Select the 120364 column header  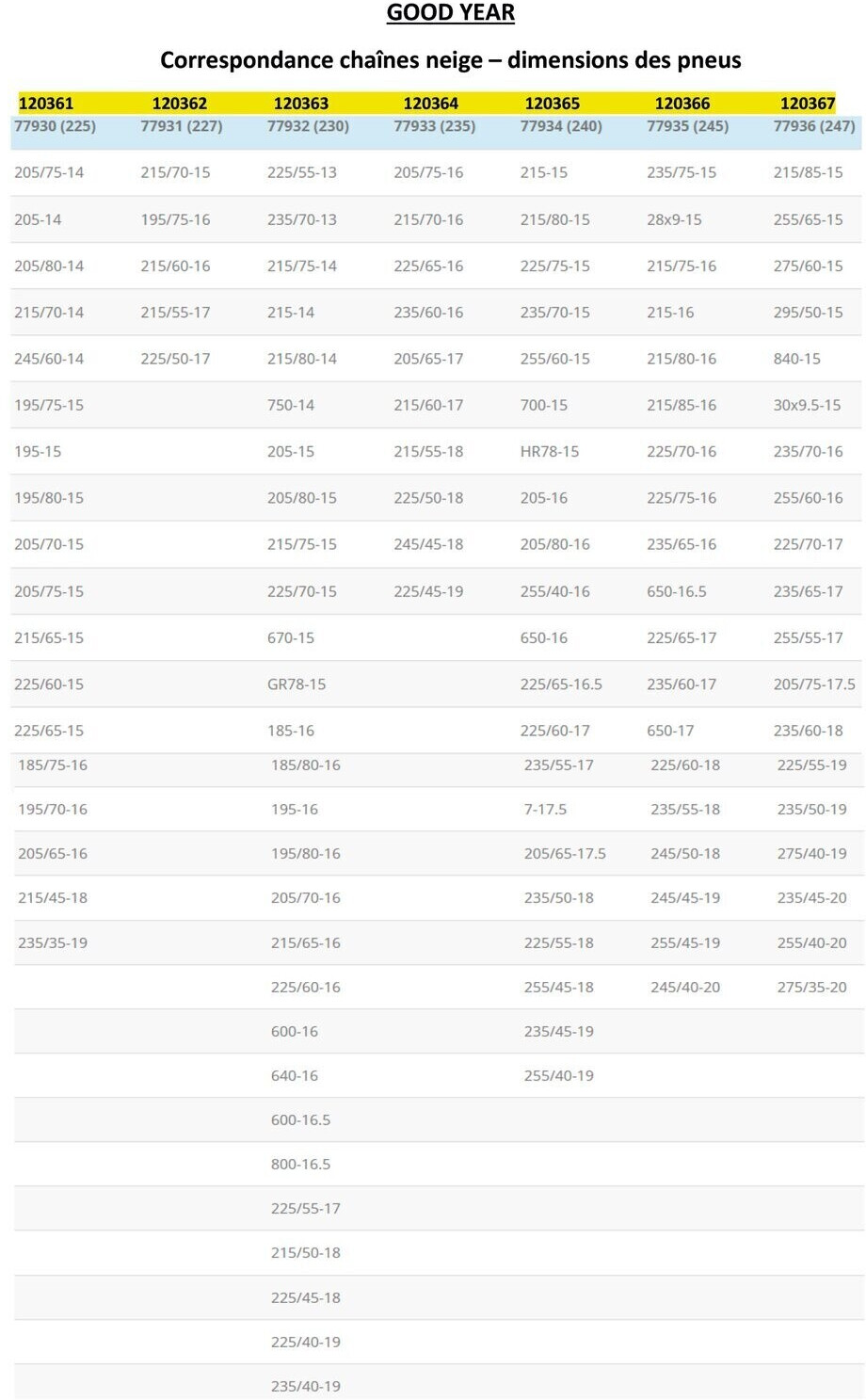[x=430, y=104]
